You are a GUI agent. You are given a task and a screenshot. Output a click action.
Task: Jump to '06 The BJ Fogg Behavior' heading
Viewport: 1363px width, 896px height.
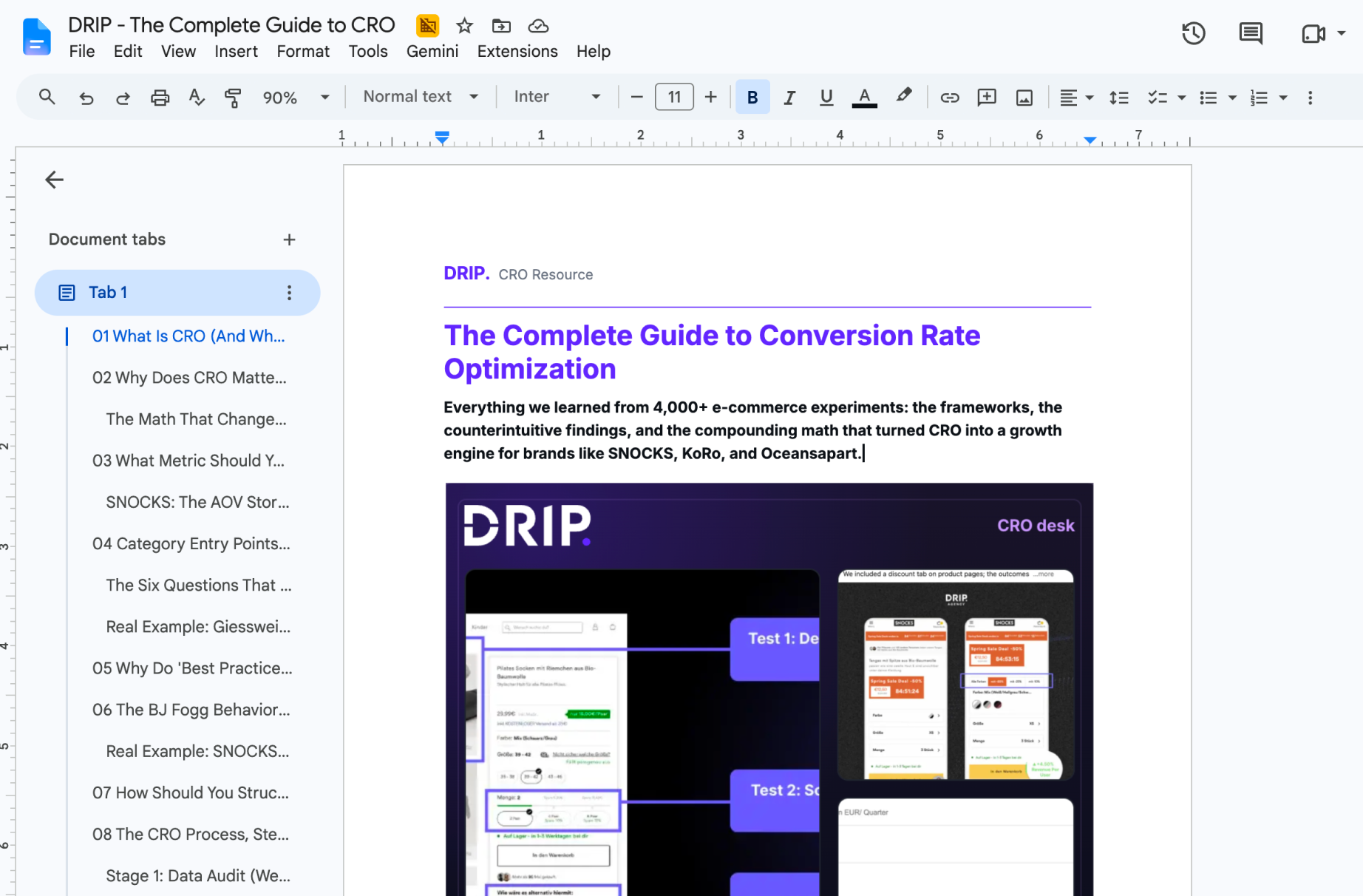click(191, 710)
